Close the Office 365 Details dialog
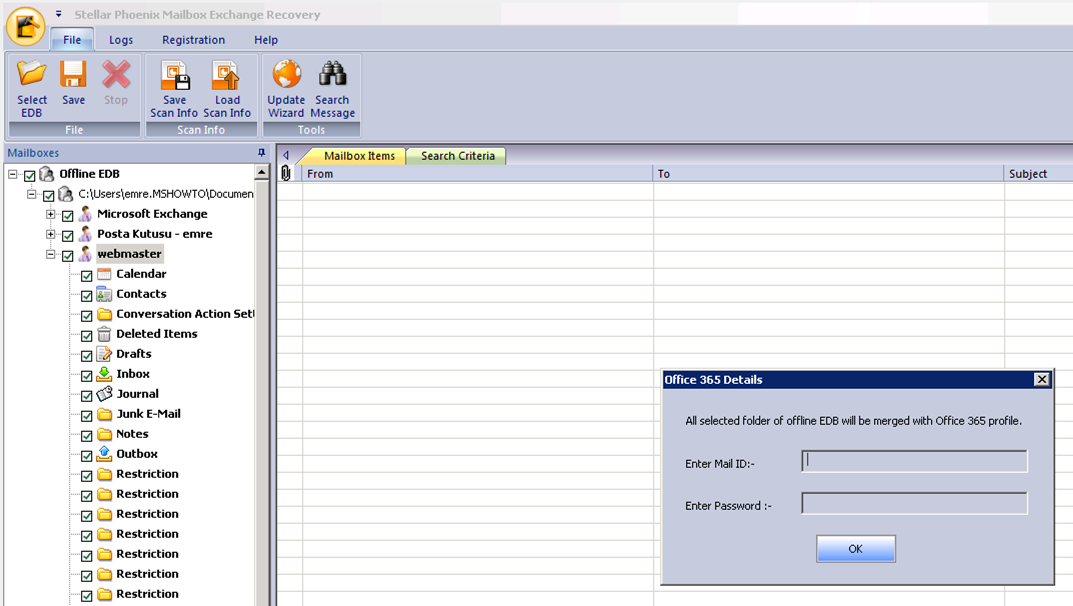The height and width of the screenshot is (606, 1073). pyautogui.click(x=1042, y=380)
